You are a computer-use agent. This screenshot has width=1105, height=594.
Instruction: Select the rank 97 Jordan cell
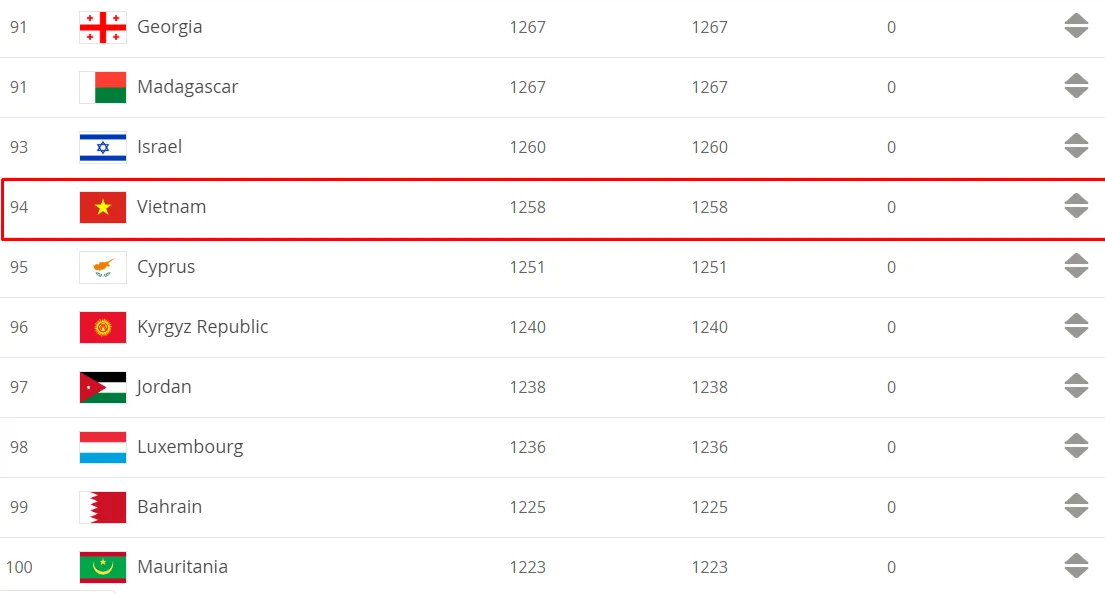click(19, 387)
